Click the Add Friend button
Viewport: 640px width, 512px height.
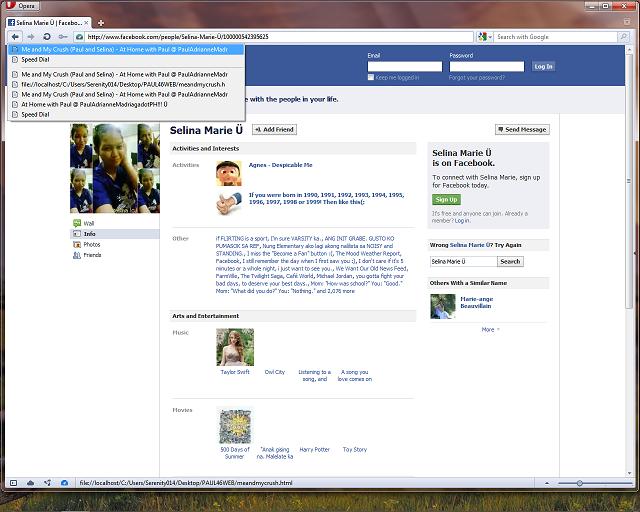pos(274,129)
